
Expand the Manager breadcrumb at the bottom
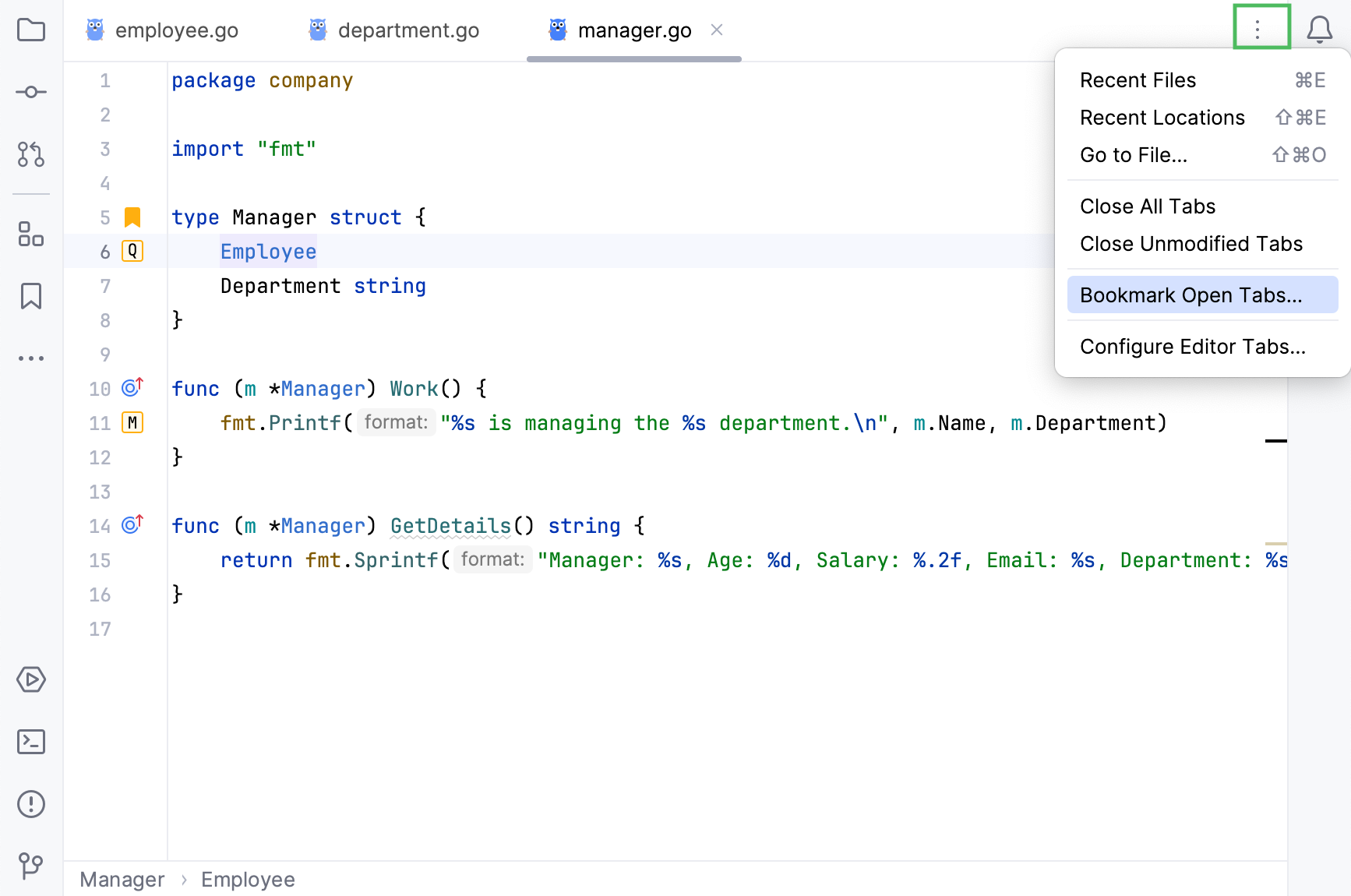[x=122, y=879]
